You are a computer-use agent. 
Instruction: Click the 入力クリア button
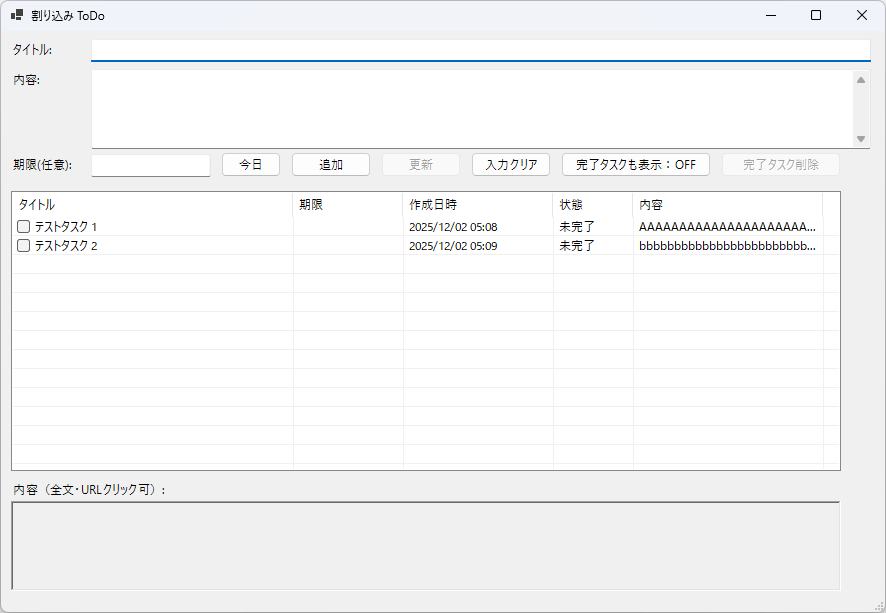(x=510, y=165)
